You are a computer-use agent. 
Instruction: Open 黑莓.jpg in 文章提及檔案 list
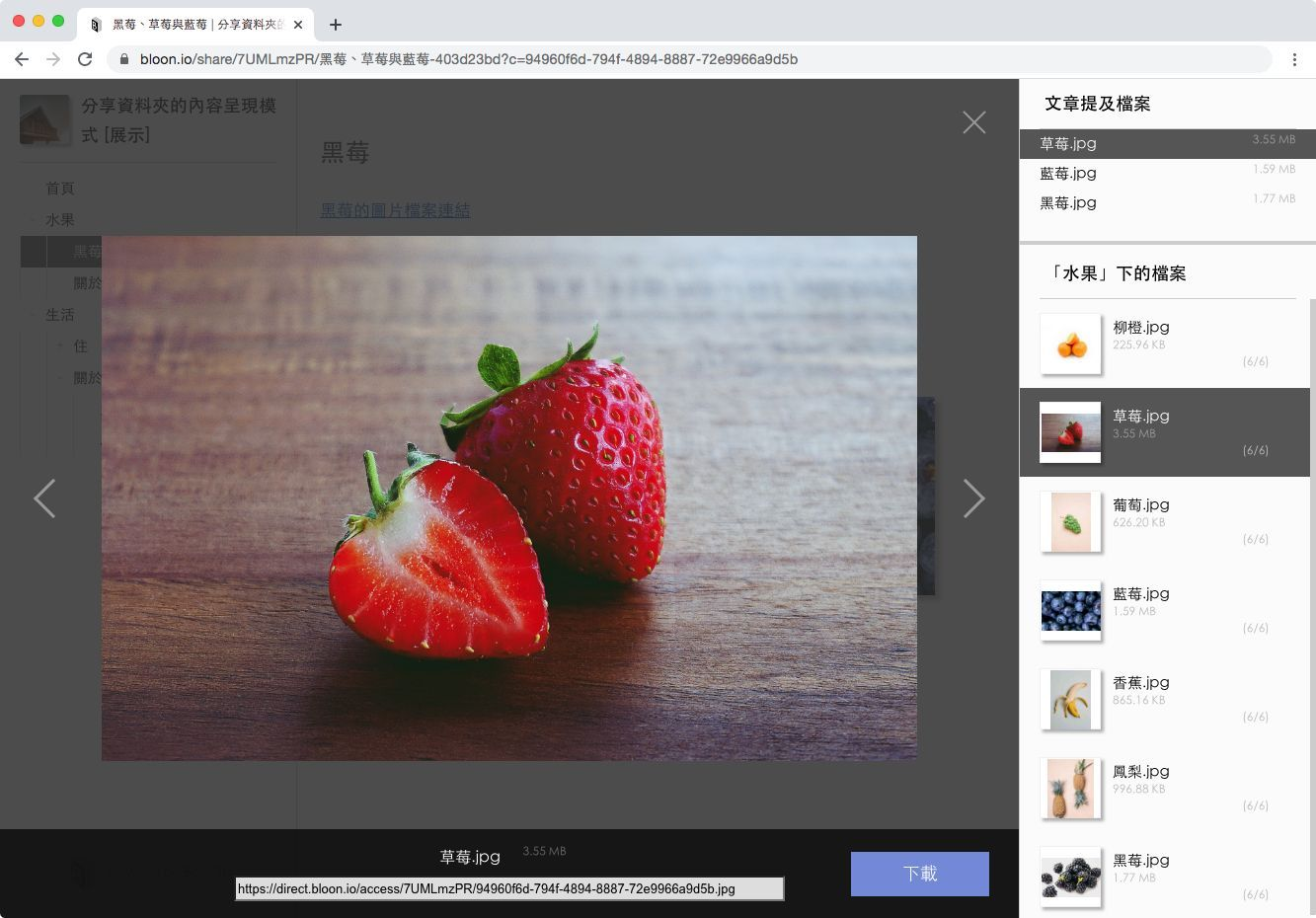pyautogui.click(x=1168, y=202)
